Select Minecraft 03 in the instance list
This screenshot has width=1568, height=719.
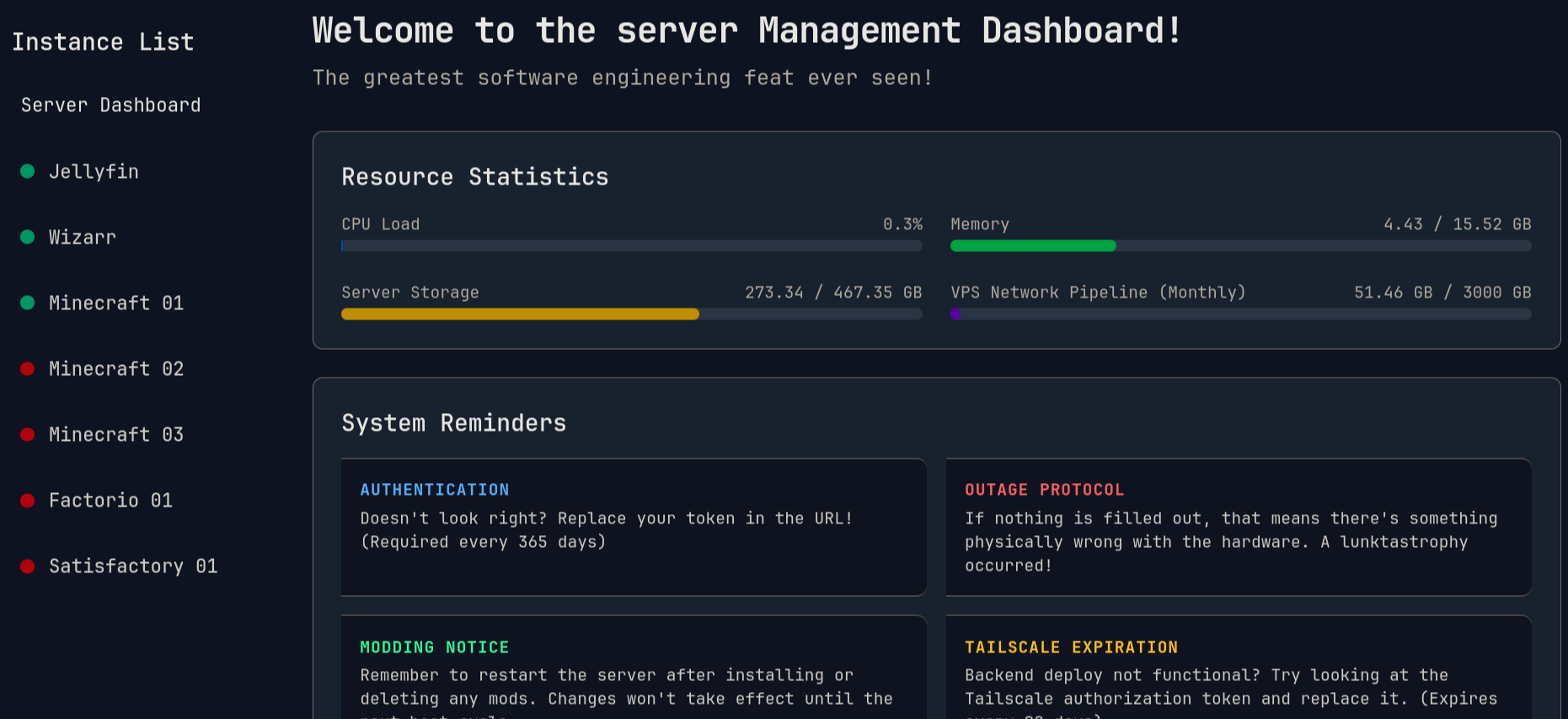[116, 435]
